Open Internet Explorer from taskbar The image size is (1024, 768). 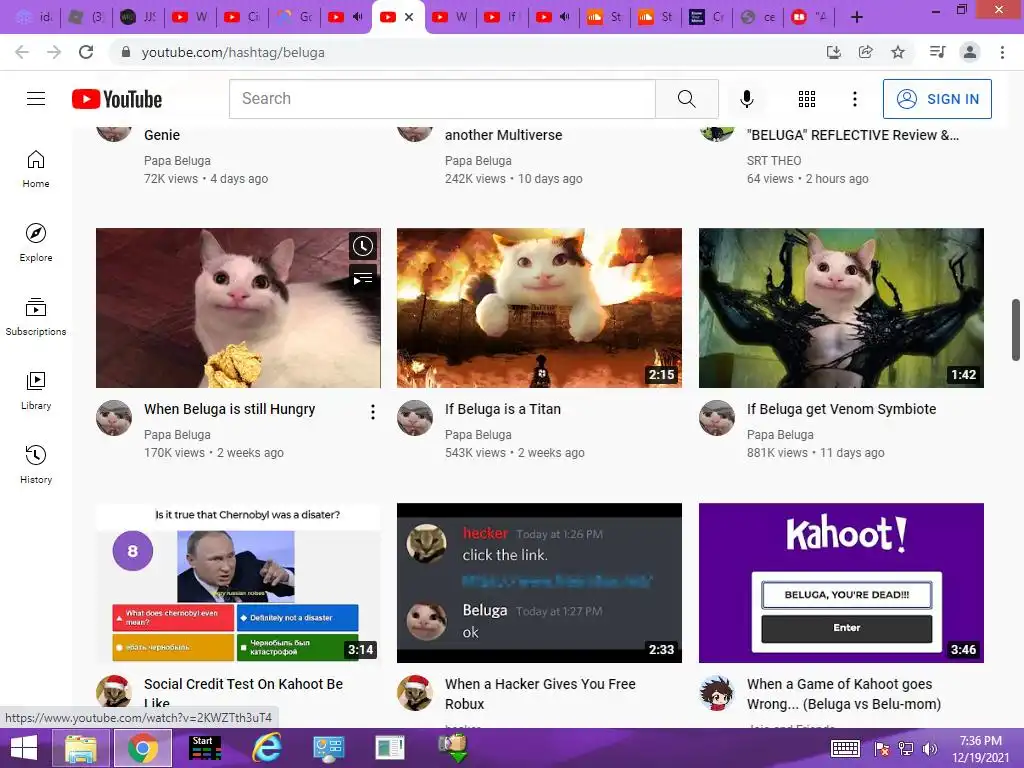(x=266, y=748)
